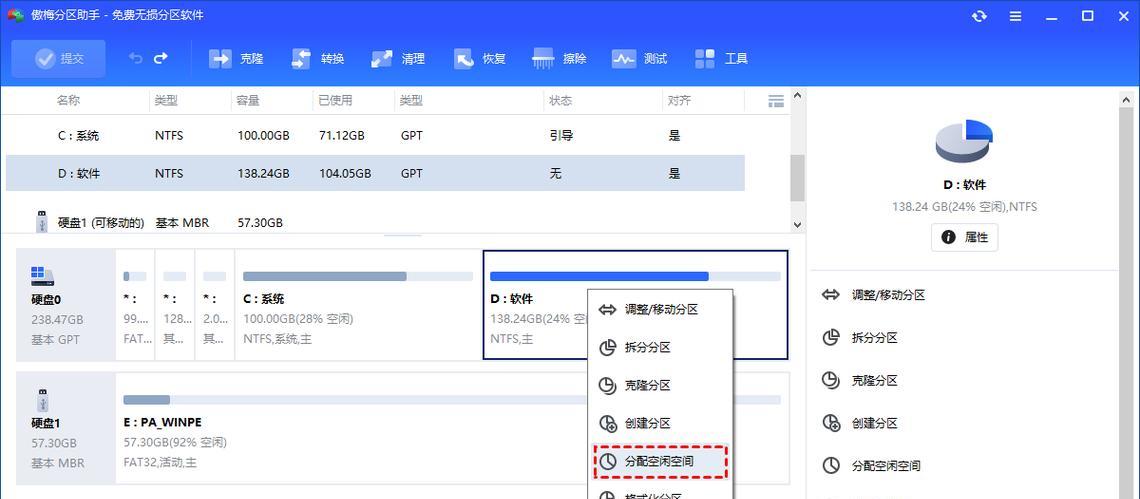The width and height of the screenshot is (1140, 499).
Task: Open the 克隆 toolbar menu
Action: tap(236, 59)
